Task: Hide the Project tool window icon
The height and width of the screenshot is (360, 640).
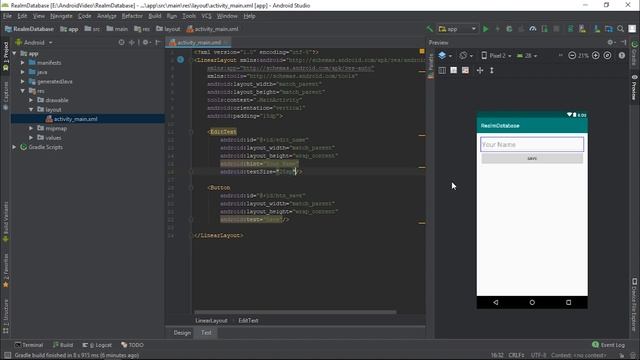Action: [158, 42]
